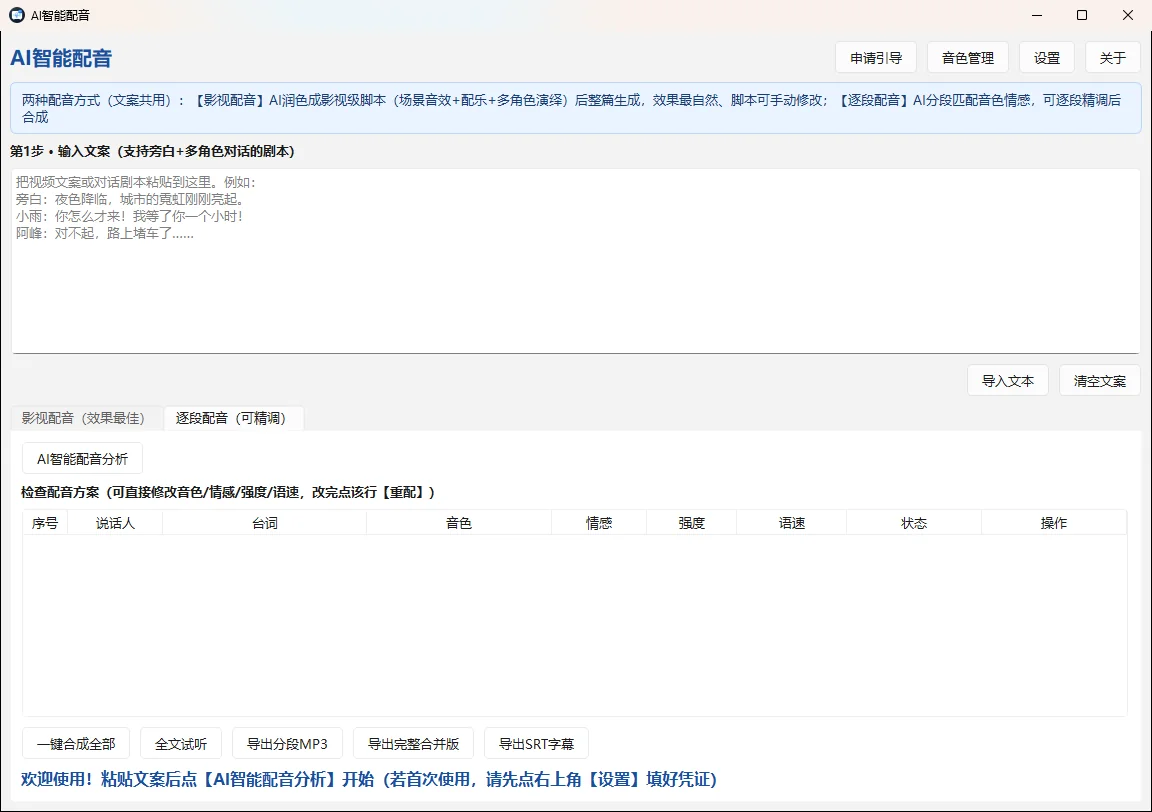The width and height of the screenshot is (1152, 812).
Task: Click 清空文案 to clear the script
Action: 1100,381
